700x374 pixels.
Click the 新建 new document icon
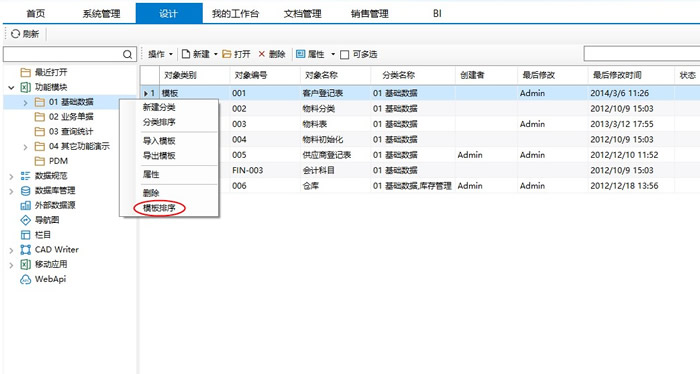pyautogui.click(x=186, y=54)
